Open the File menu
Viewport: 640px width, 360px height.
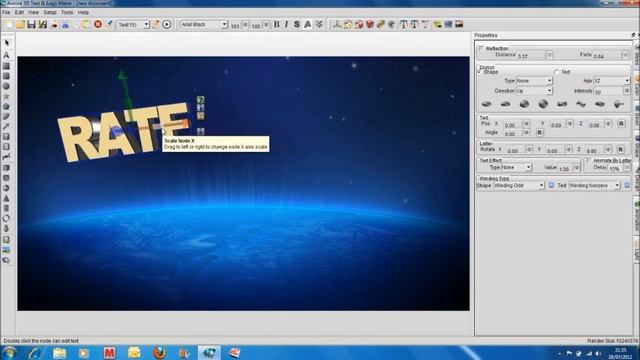[6, 13]
